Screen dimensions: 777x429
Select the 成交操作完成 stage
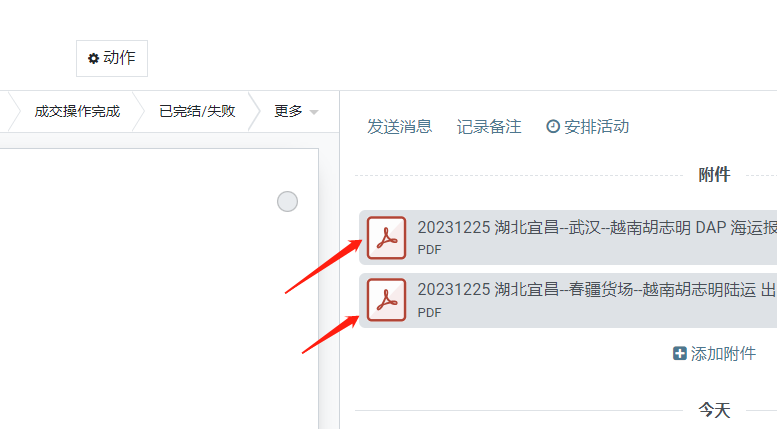point(77,111)
